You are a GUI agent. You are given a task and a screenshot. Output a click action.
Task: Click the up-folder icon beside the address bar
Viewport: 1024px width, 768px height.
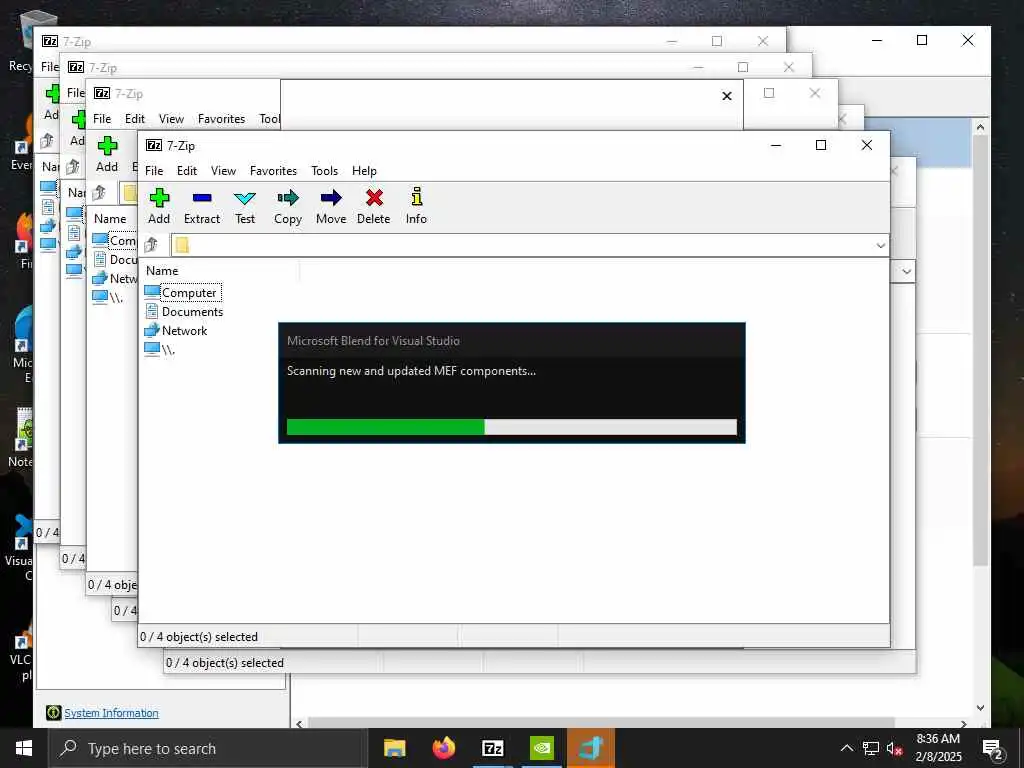point(152,245)
